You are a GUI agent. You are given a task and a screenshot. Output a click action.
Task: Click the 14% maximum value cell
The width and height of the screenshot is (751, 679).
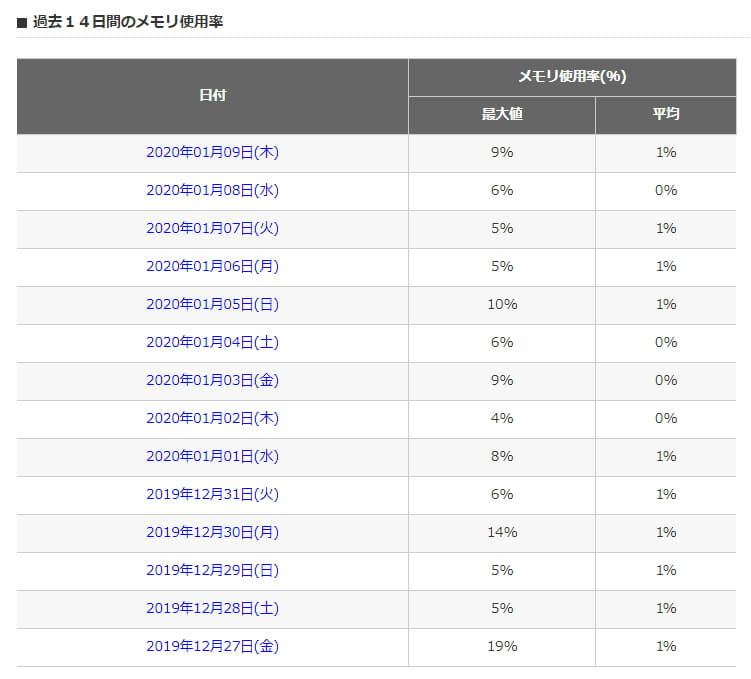[x=502, y=532]
